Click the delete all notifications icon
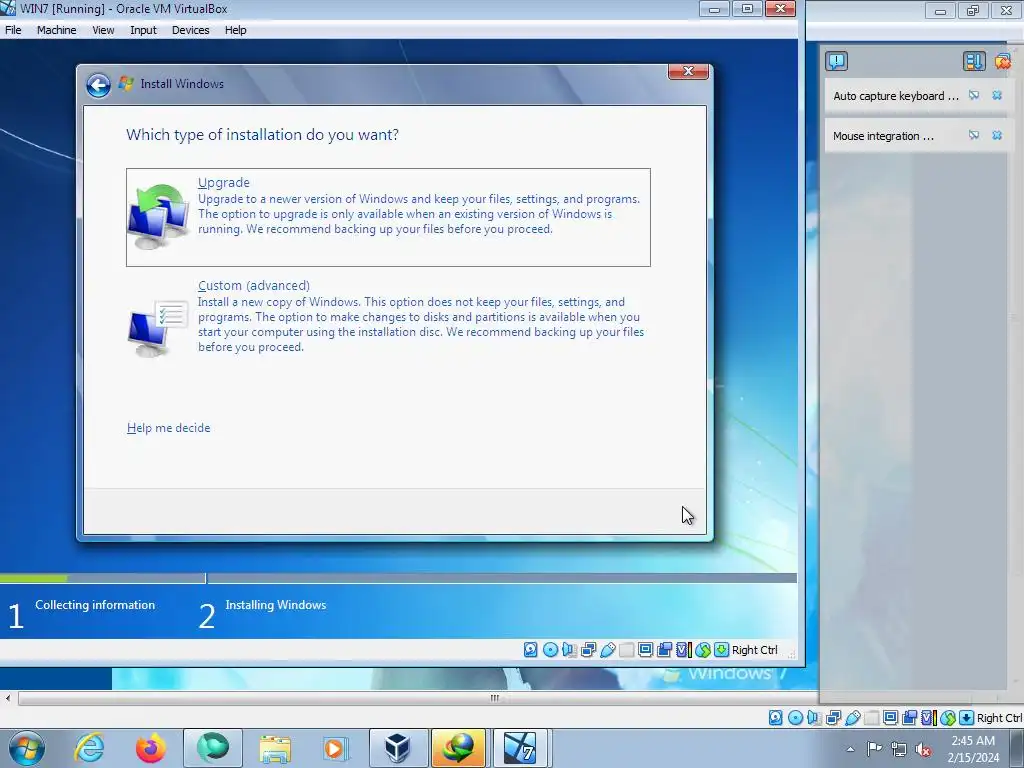This screenshot has width=1024, height=768. pos(1002,61)
